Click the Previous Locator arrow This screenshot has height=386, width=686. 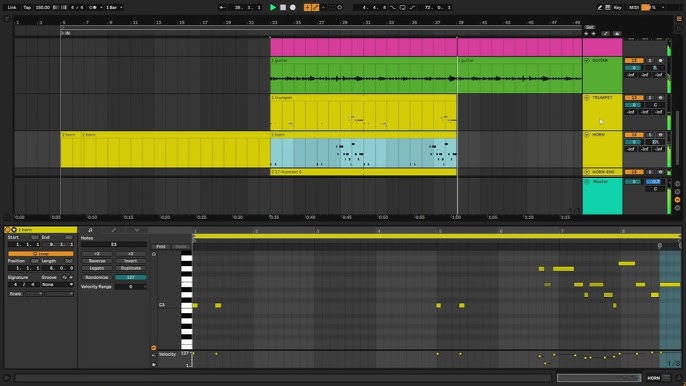586,34
